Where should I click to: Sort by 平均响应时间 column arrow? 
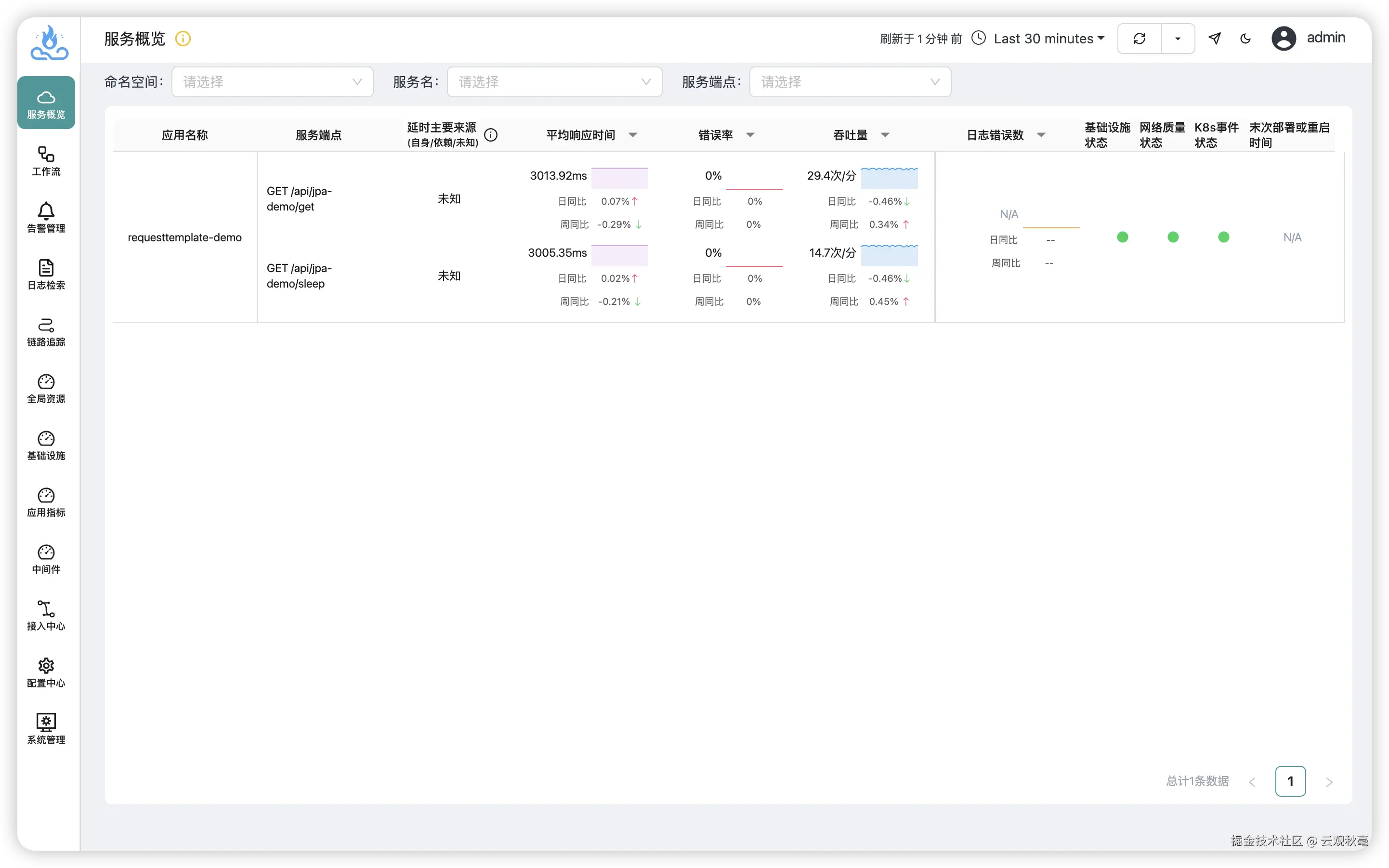tap(632, 135)
